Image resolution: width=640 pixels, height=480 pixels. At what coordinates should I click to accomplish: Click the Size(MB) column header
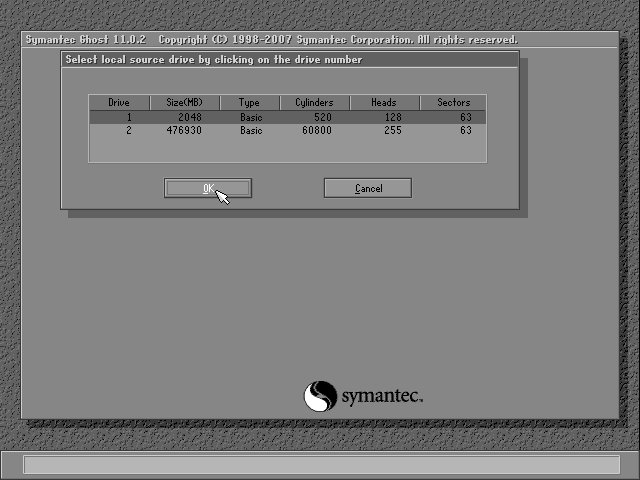pyautogui.click(x=184, y=102)
